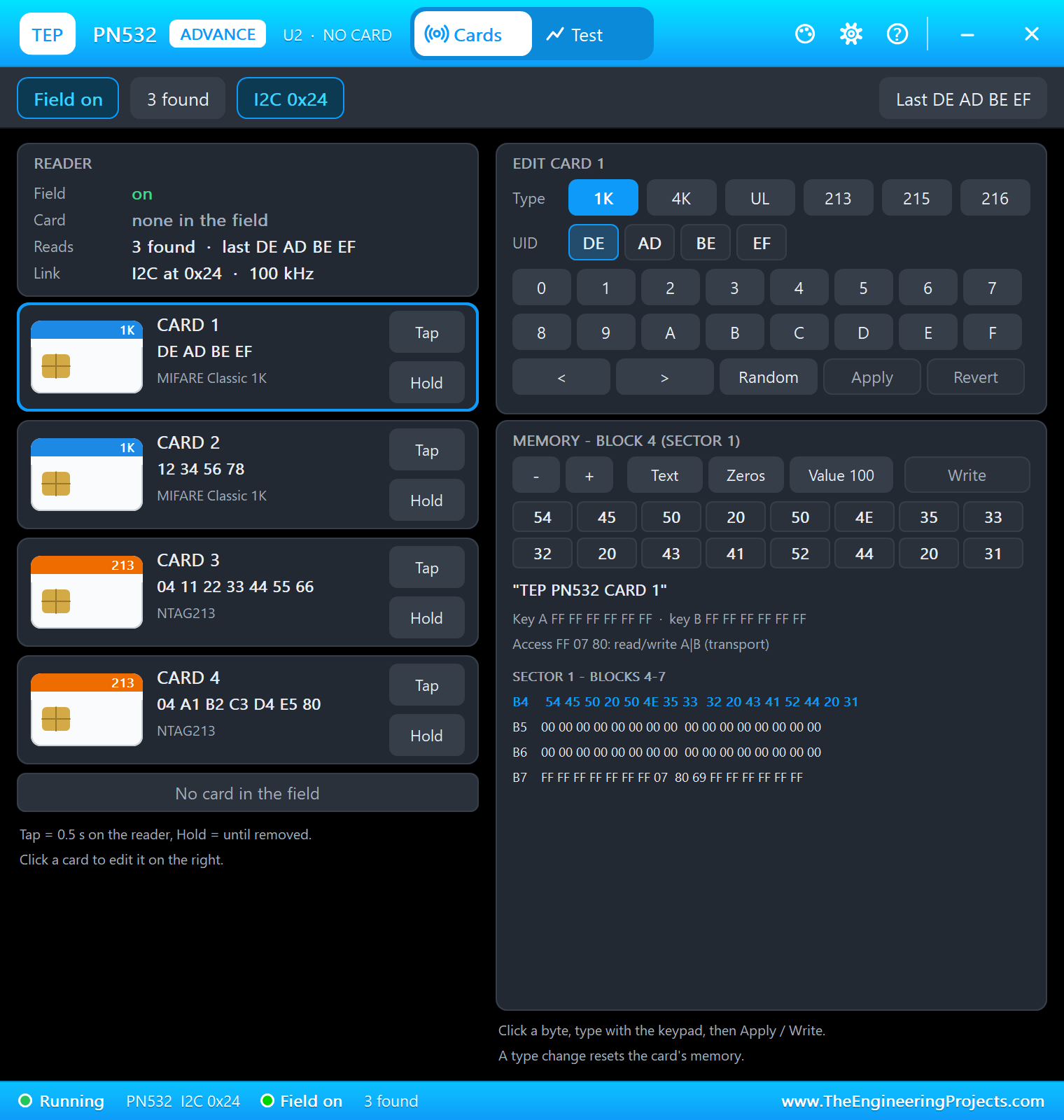Hold Card 2 on the reader
This screenshot has height=1120, width=1064.
(x=427, y=500)
